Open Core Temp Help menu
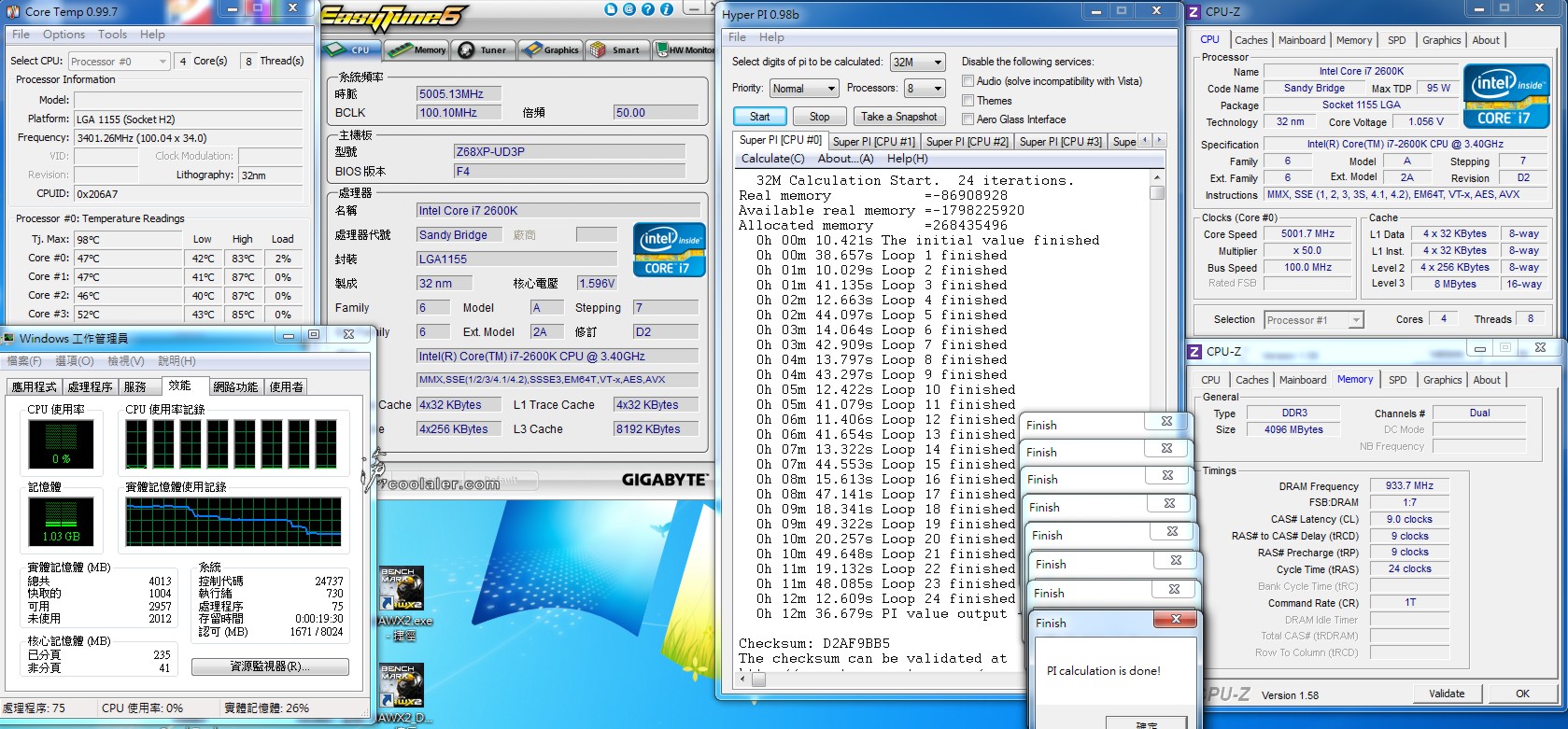 [x=152, y=35]
